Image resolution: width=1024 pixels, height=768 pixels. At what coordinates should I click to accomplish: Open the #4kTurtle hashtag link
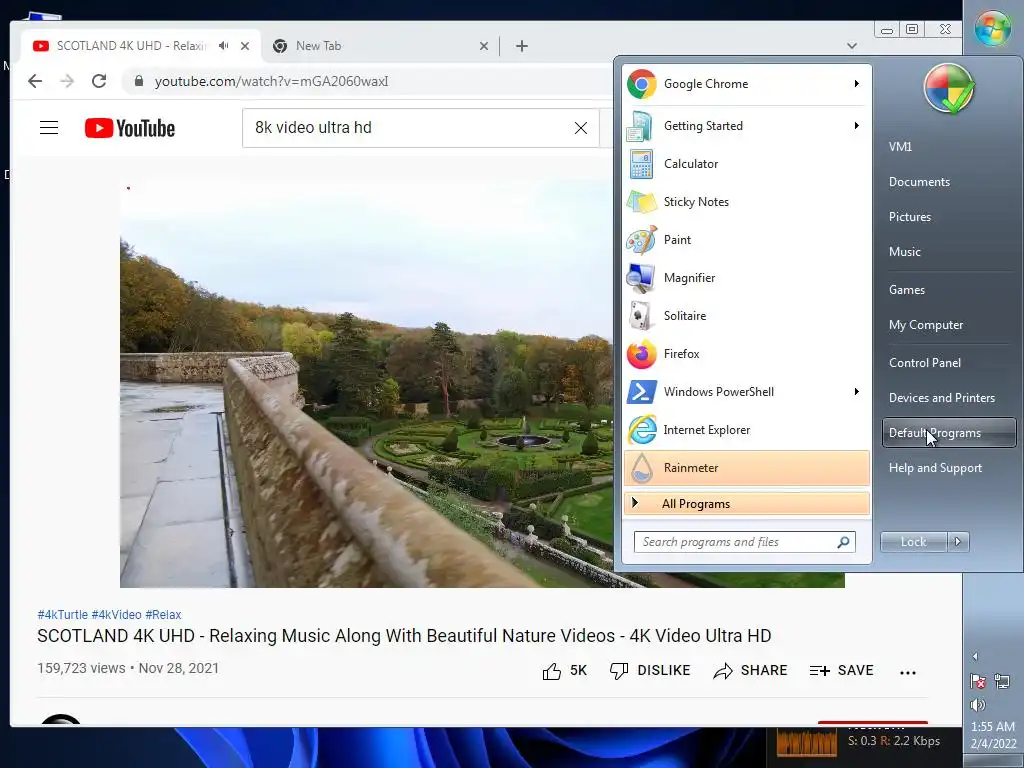click(62, 615)
